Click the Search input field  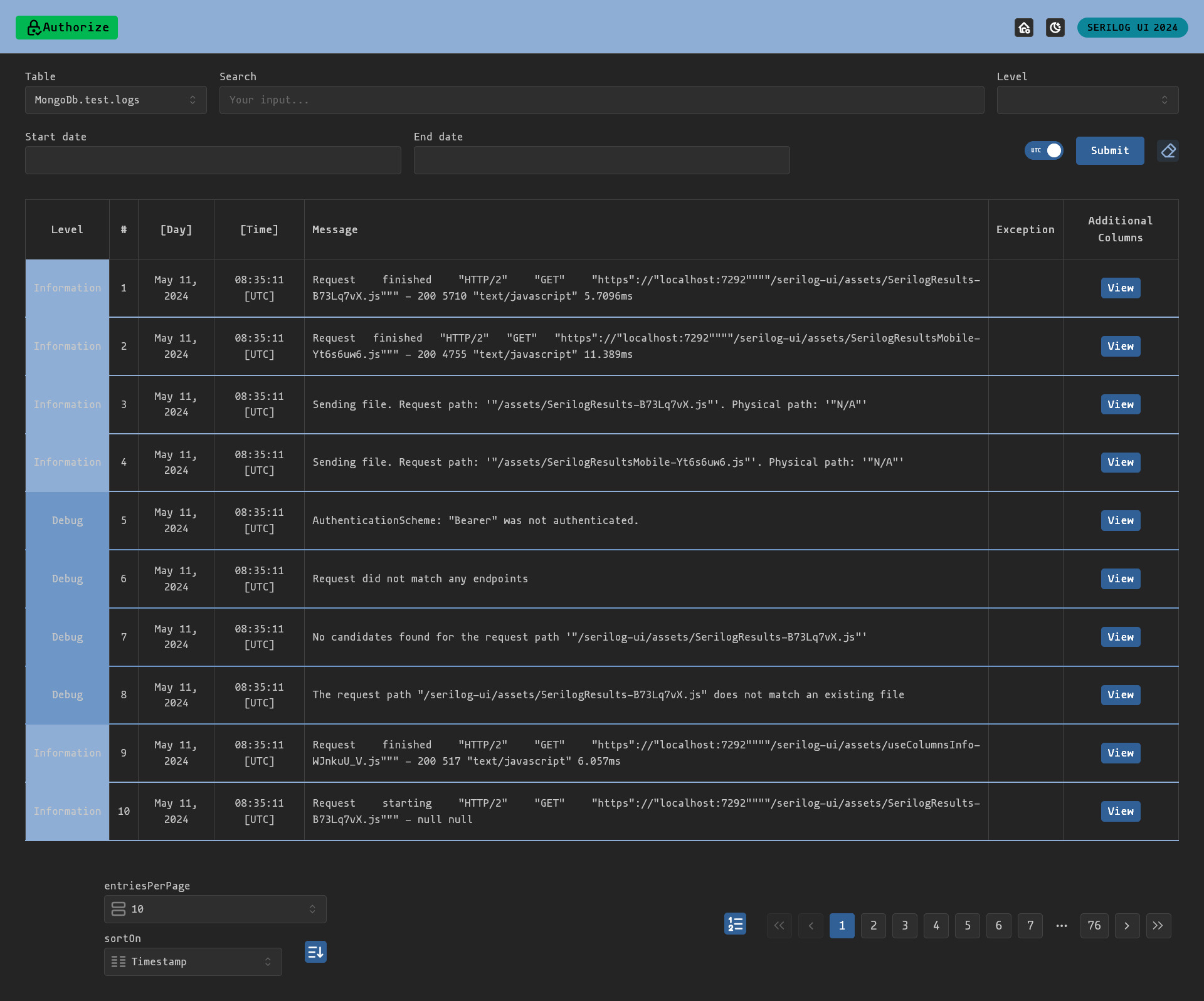point(601,100)
